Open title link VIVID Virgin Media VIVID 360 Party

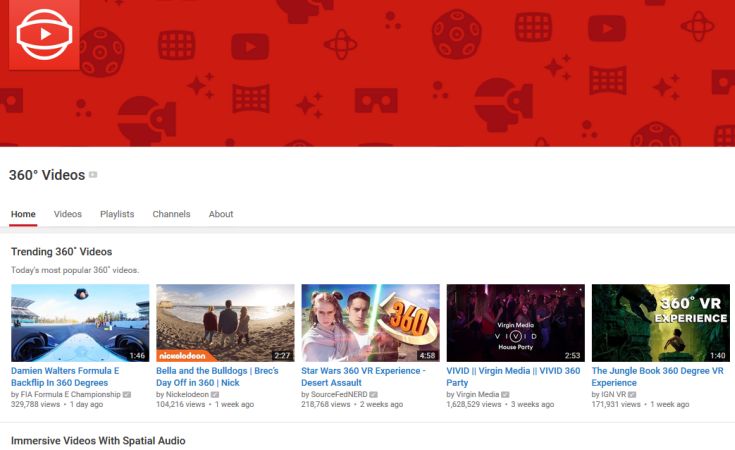tap(513, 376)
